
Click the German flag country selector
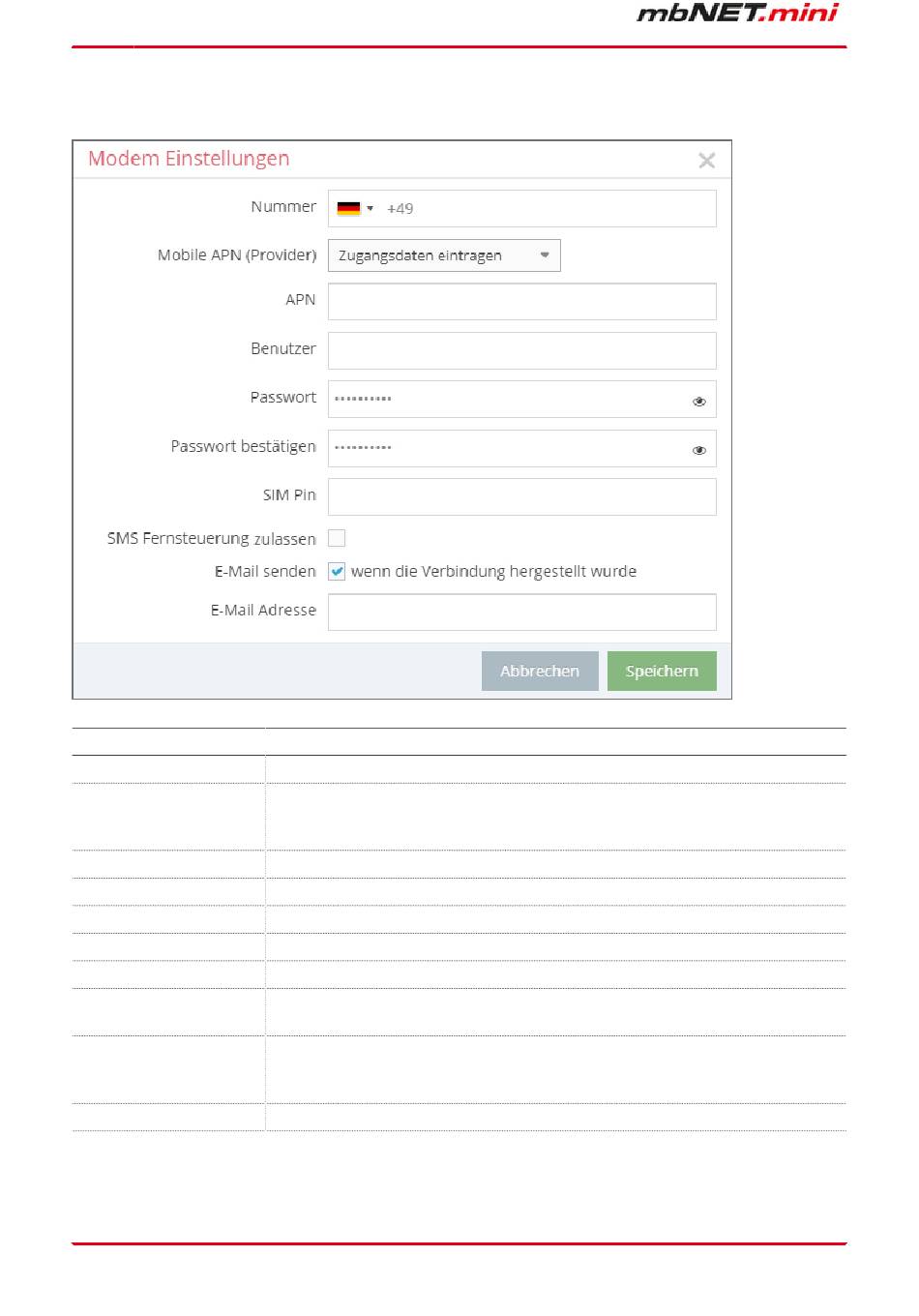point(348,208)
